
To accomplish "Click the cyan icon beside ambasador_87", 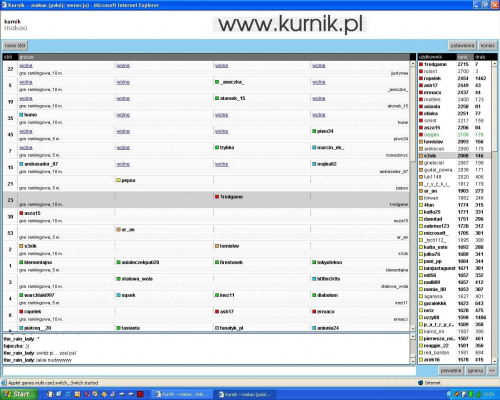I will (x=21, y=164).
